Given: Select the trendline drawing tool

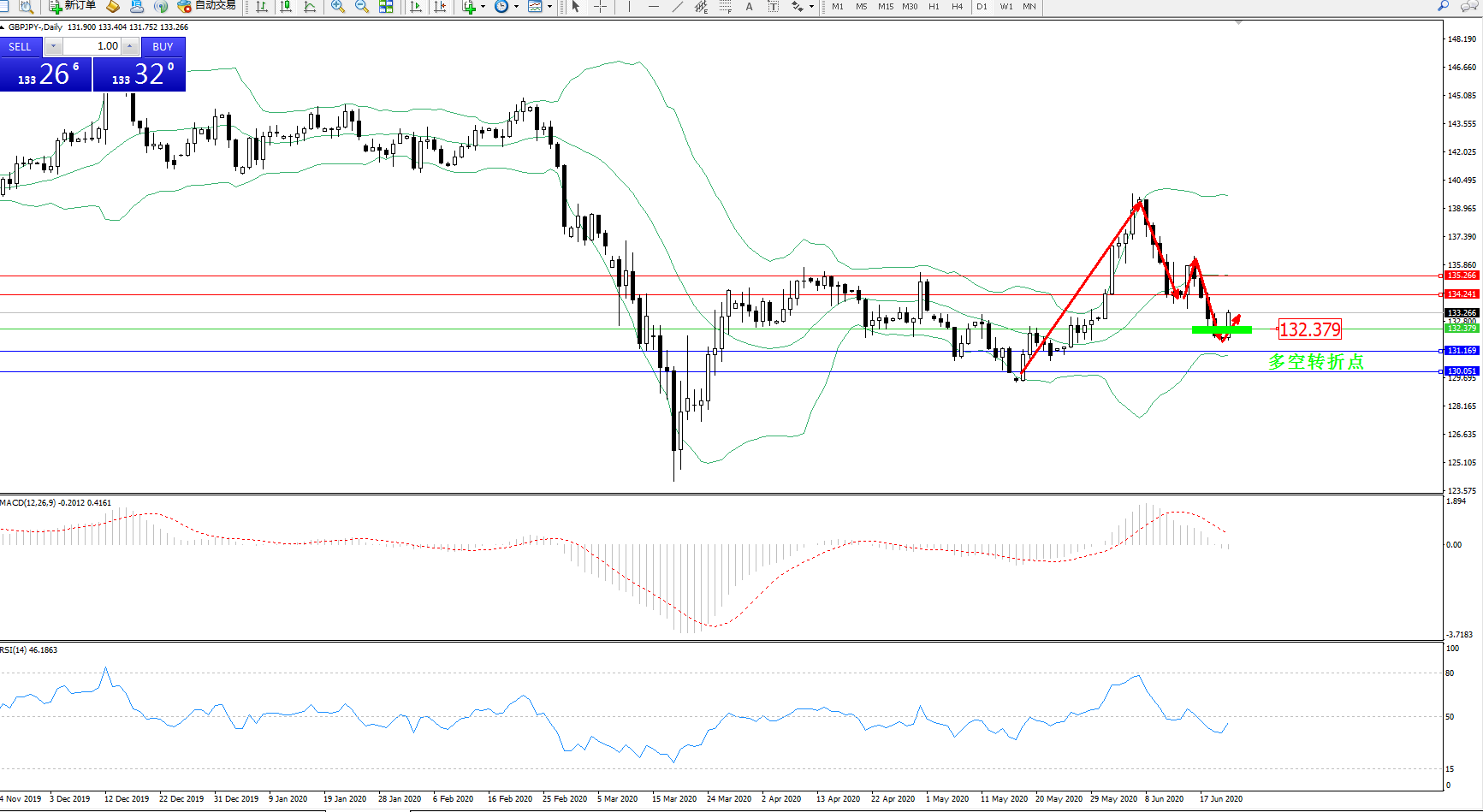Looking at the screenshot, I should (x=678, y=6).
